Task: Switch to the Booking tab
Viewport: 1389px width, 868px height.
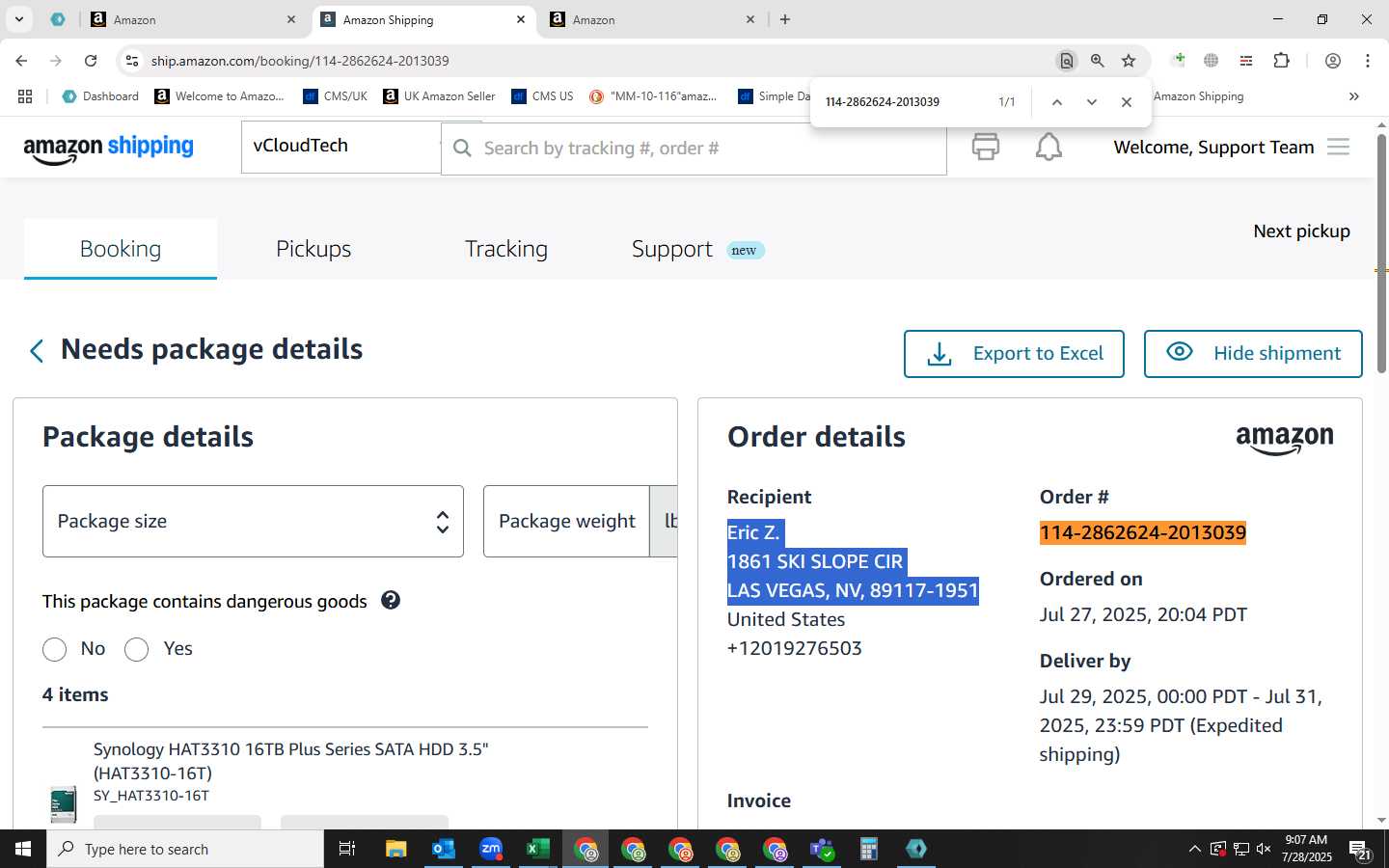Action: [x=121, y=249]
